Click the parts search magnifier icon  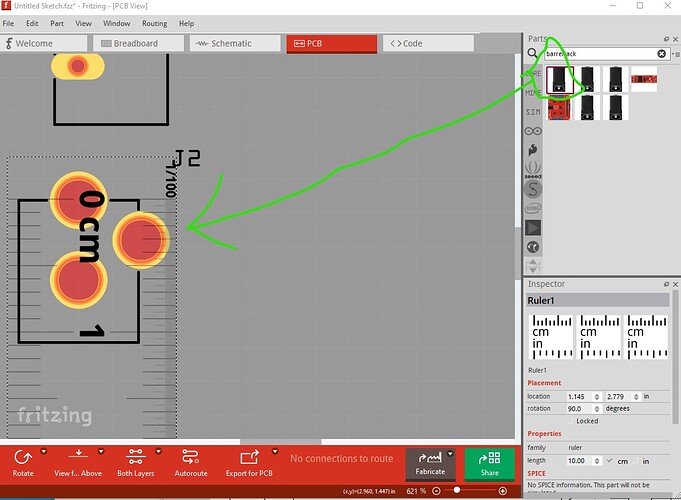coord(532,53)
